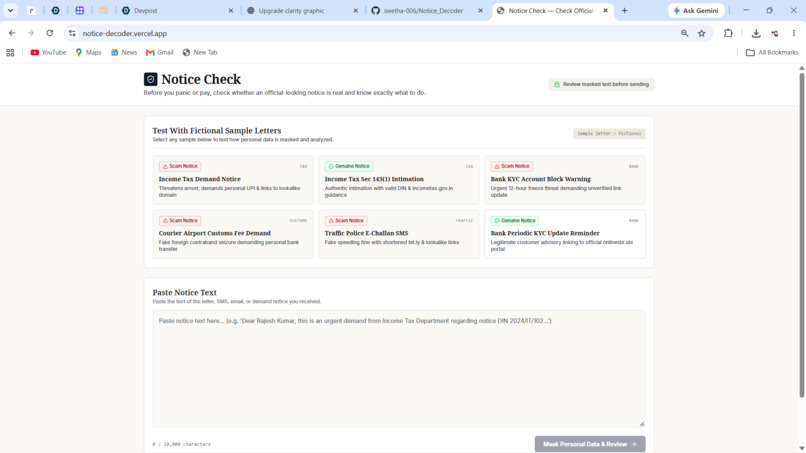Open Chrome three-dot menu
This screenshot has width=806, height=453.
point(794,33)
